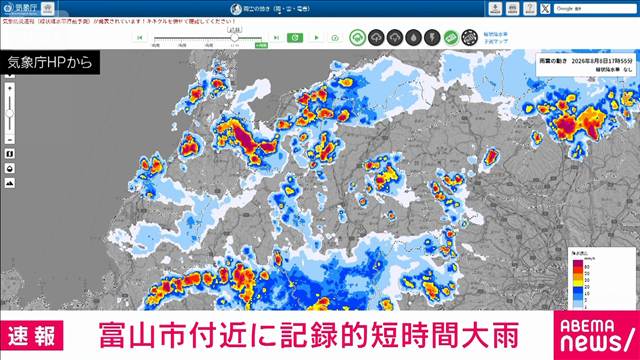Click the radar timestamp info box
The width and height of the screenshot is (640, 360).
[585, 65]
